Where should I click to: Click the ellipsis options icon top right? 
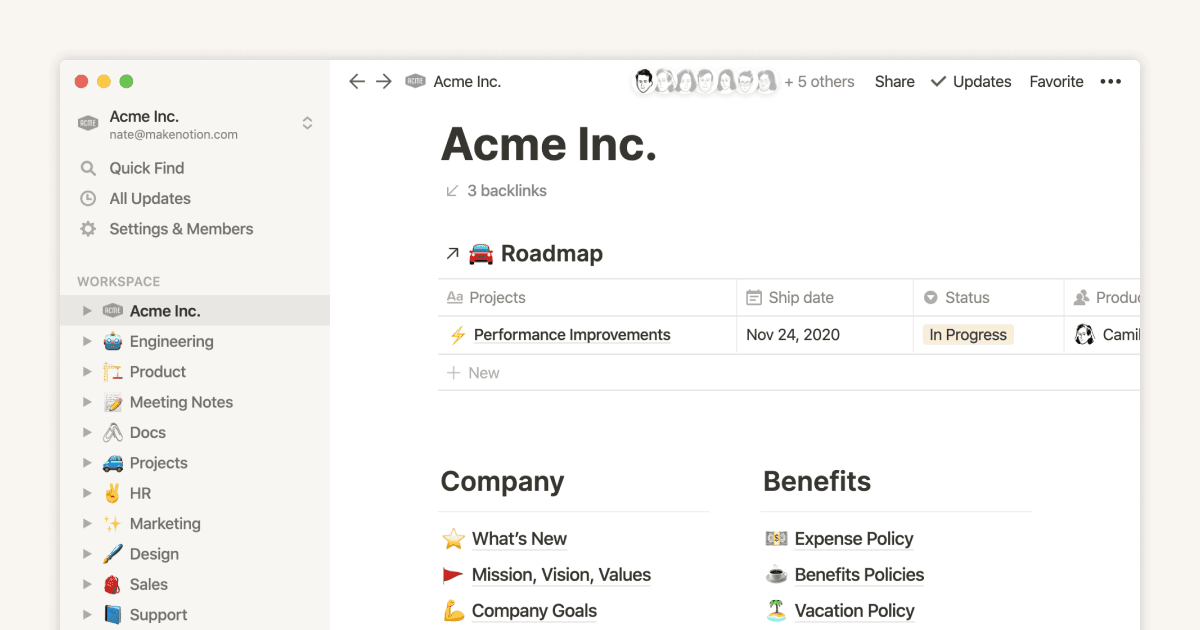pyautogui.click(x=1110, y=81)
